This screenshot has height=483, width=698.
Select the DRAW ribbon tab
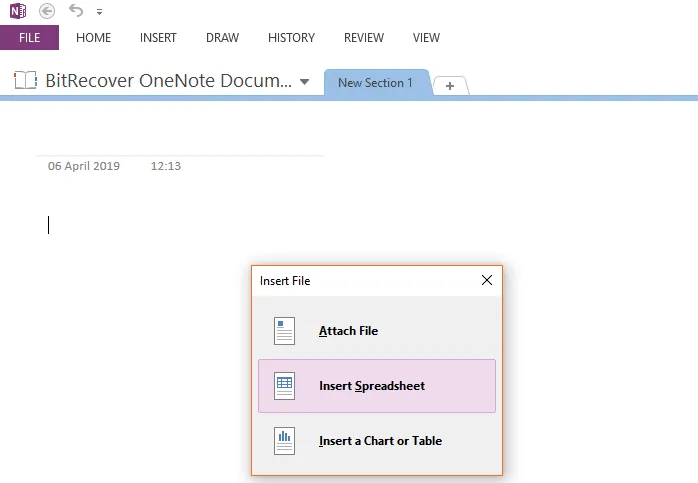point(222,38)
